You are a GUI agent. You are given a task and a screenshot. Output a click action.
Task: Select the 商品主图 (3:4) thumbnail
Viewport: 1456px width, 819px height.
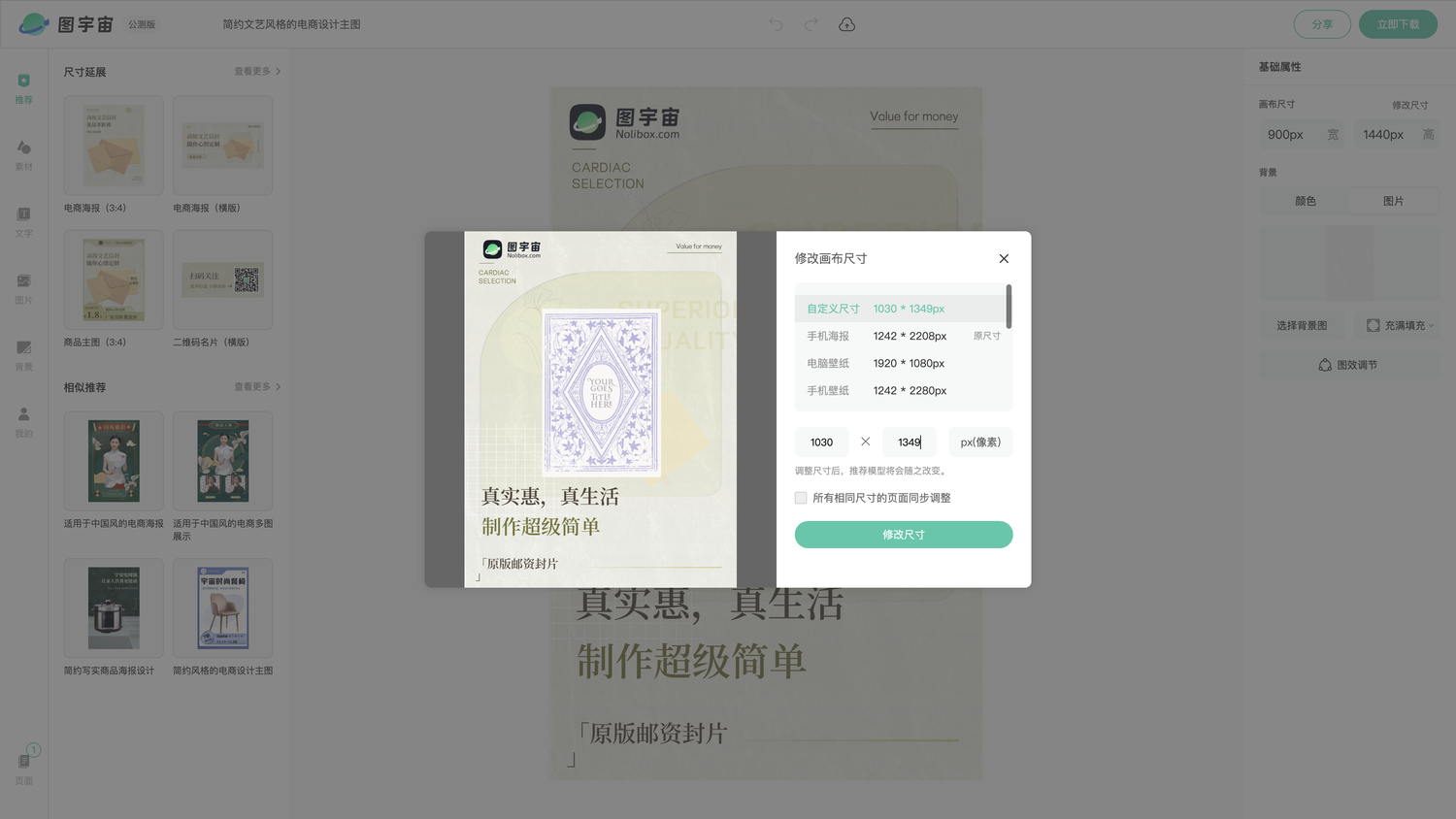(114, 279)
